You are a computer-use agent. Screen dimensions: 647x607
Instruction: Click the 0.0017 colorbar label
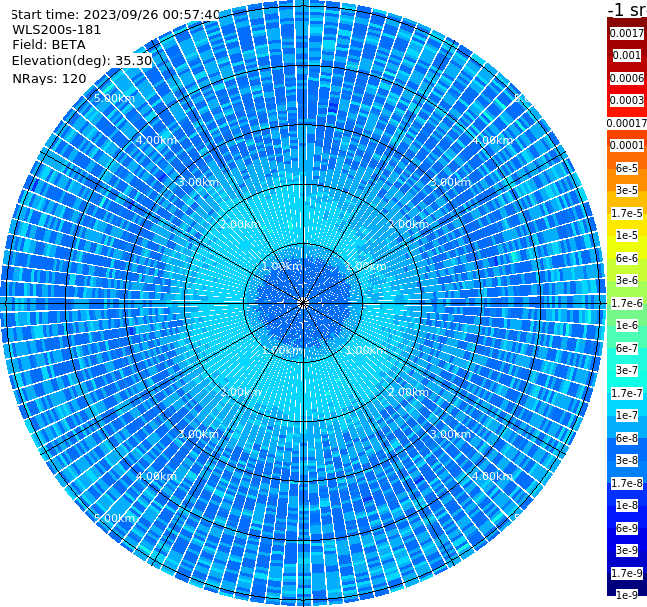point(627,33)
